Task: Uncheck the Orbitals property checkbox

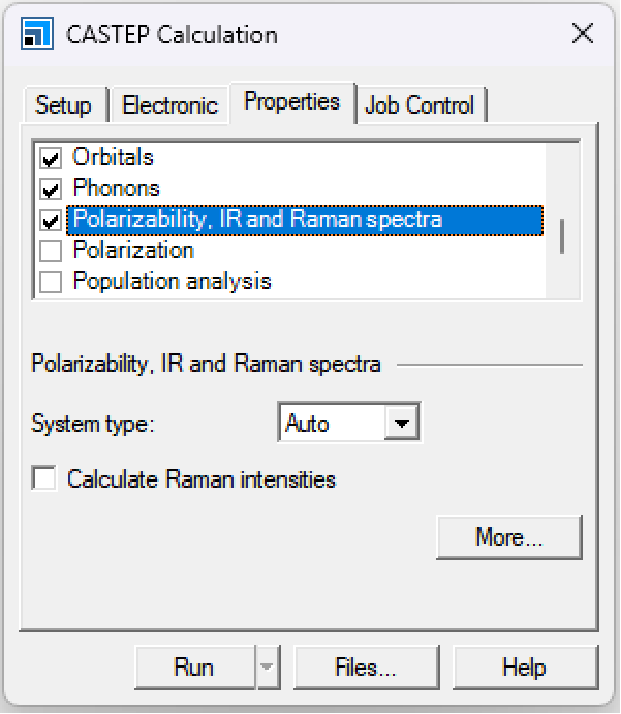Action: coord(50,158)
